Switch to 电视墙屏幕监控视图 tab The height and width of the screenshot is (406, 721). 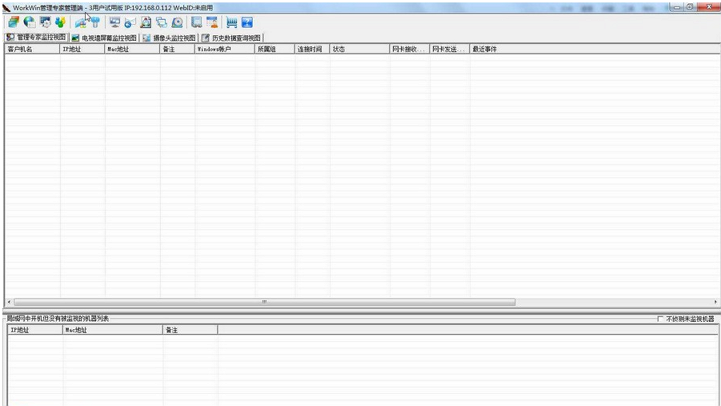(104, 38)
